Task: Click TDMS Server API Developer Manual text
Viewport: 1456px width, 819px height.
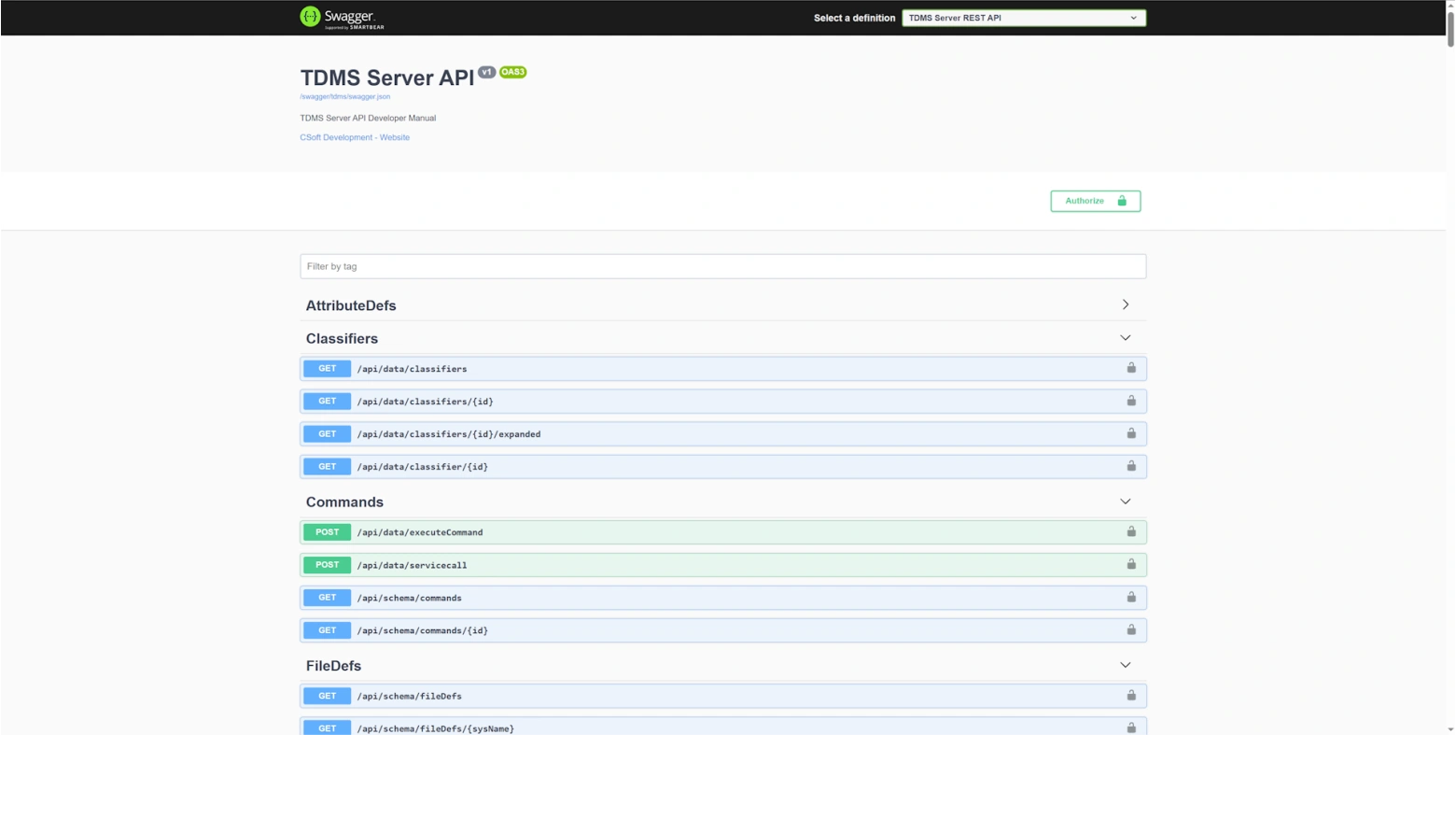Action: point(368,118)
